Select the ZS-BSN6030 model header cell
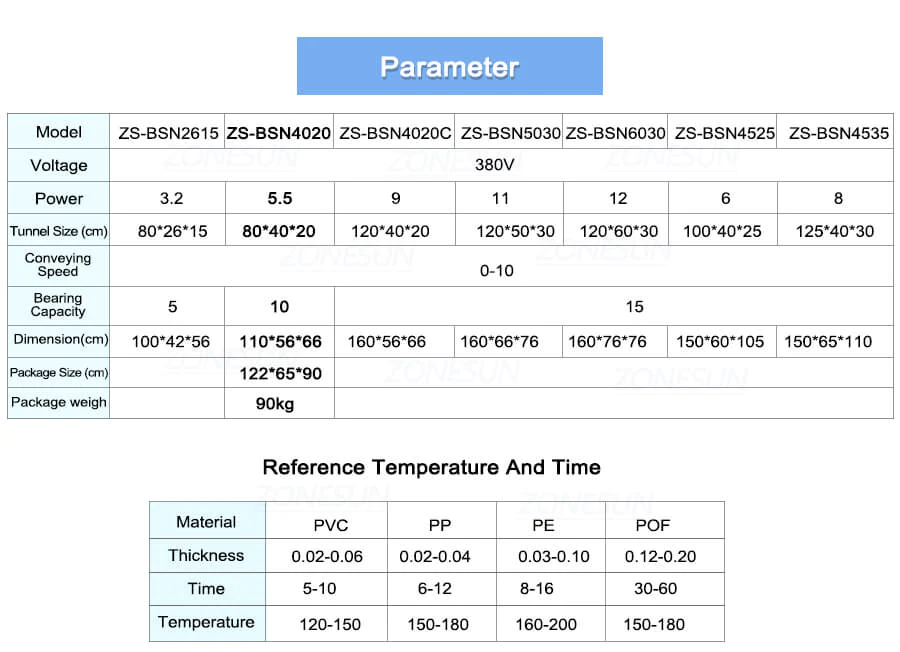Image resolution: width=900 pixels, height=652 pixels. [x=615, y=132]
